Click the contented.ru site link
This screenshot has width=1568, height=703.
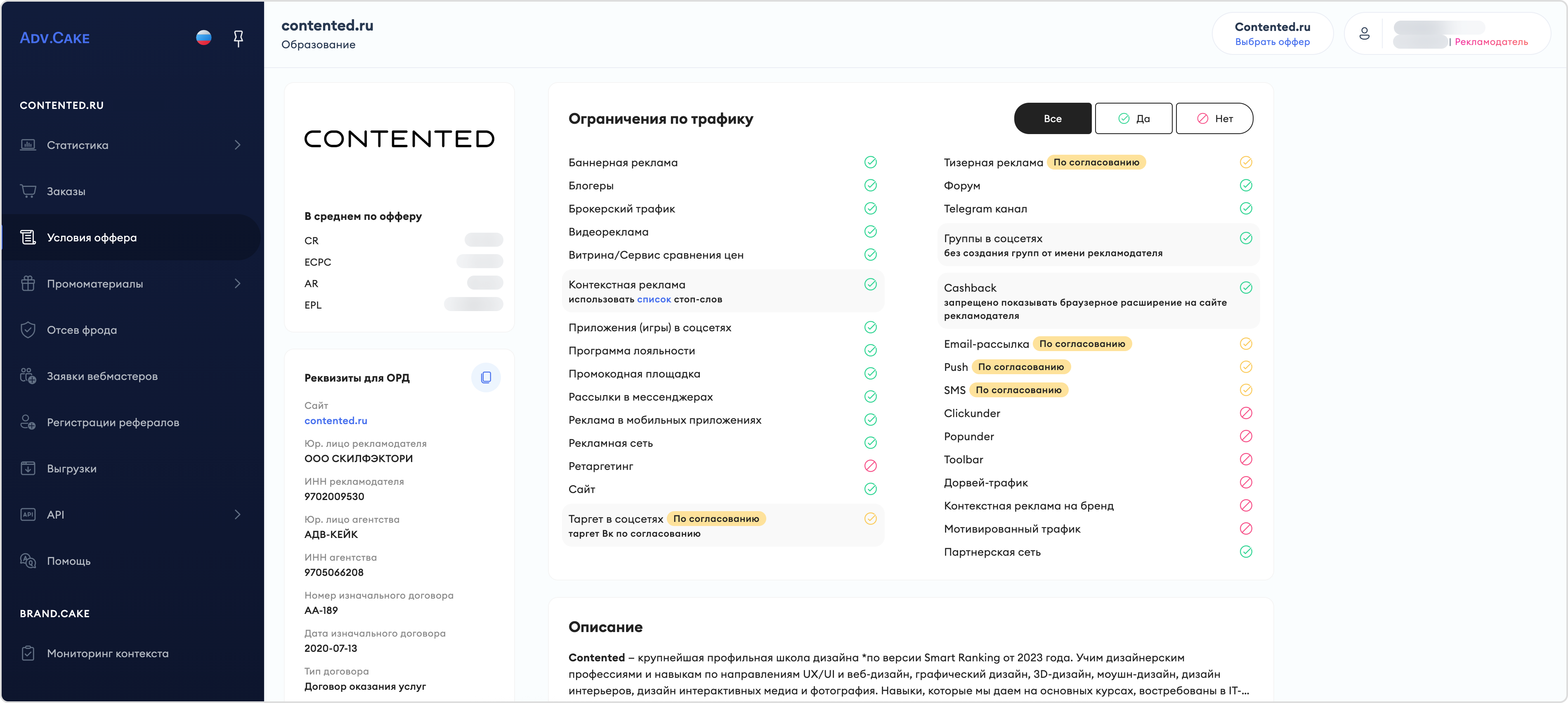tap(335, 420)
